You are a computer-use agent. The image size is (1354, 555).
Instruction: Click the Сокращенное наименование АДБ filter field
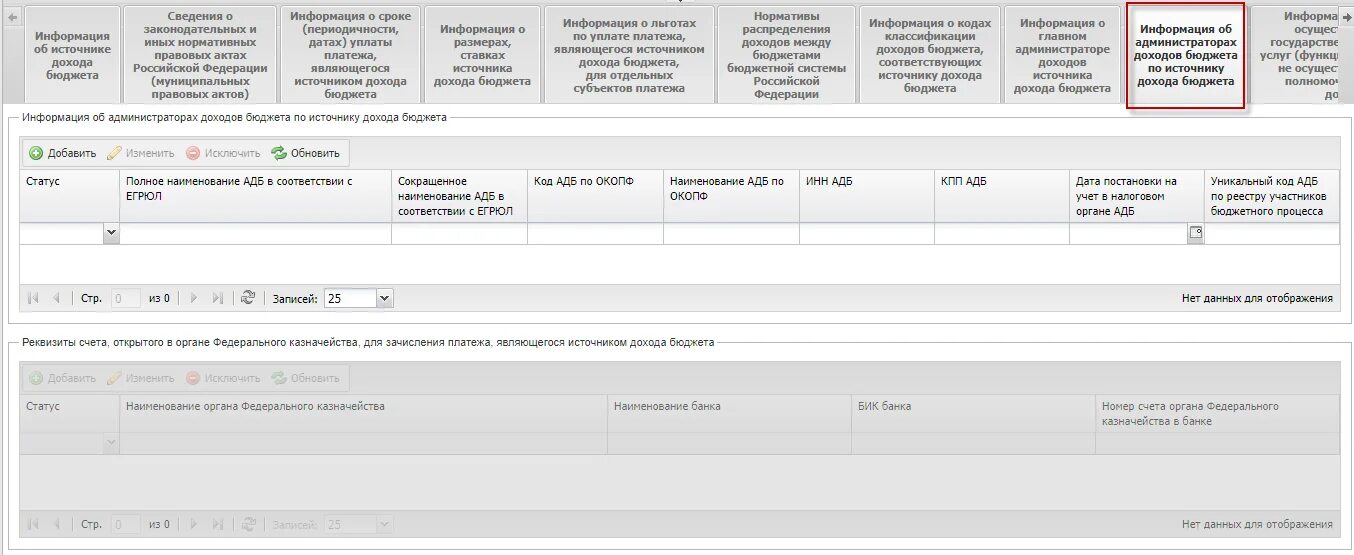tap(459, 233)
